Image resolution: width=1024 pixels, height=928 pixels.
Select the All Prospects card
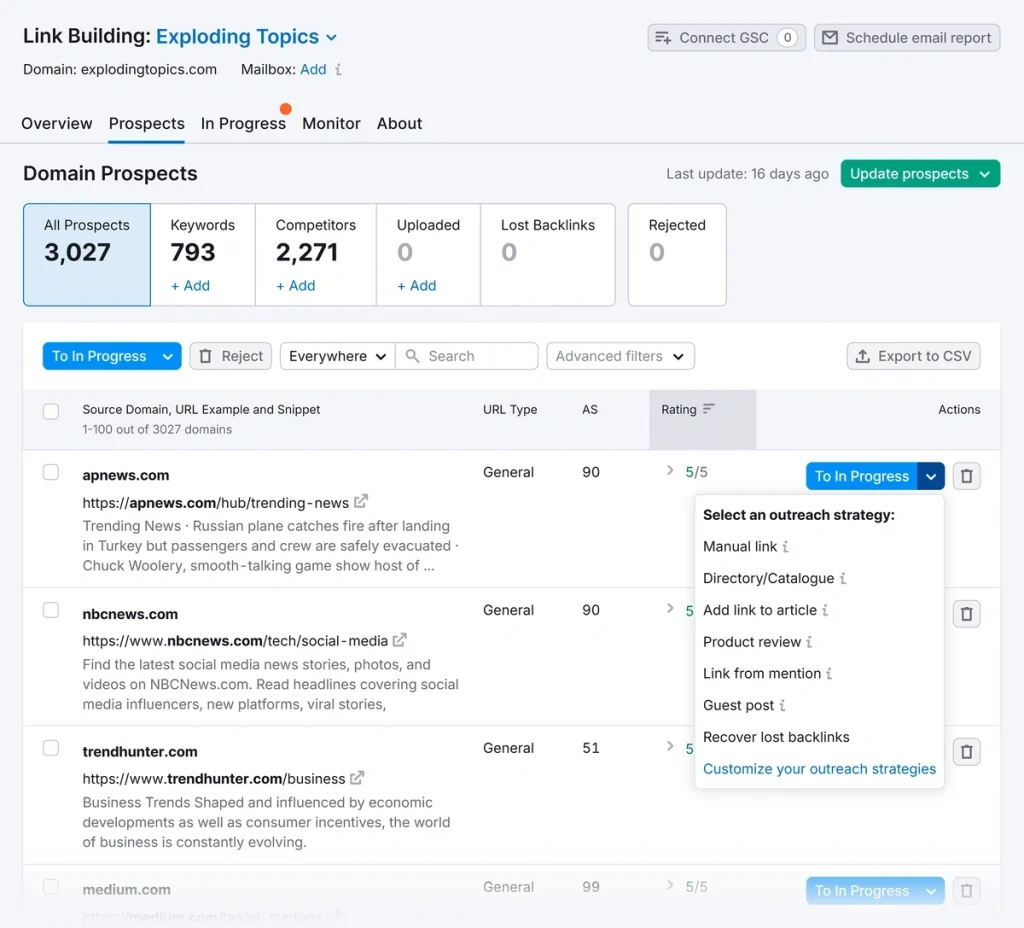point(87,255)
